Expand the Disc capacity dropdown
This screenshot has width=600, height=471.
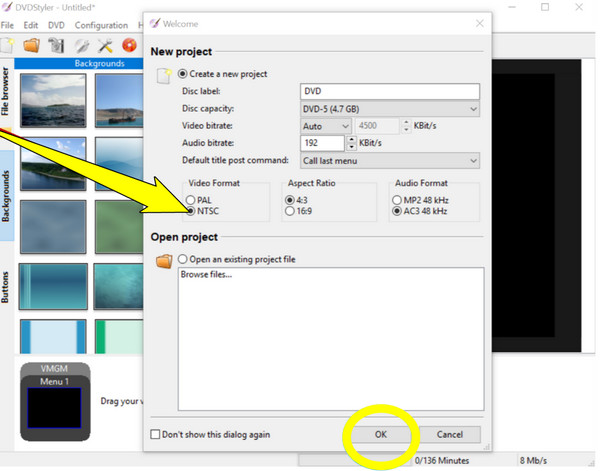(x=390, y=109)
